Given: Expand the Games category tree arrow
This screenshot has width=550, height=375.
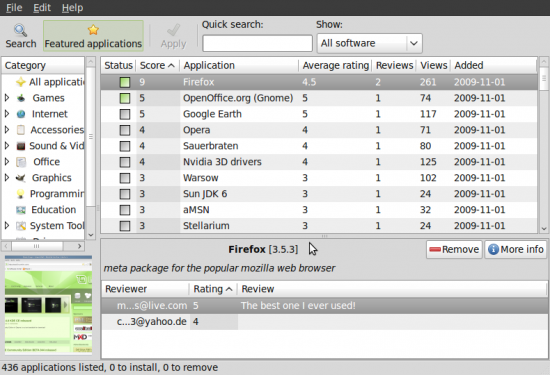Looking at the screenshot, I should pyautogui.click(x=7, y=98).
